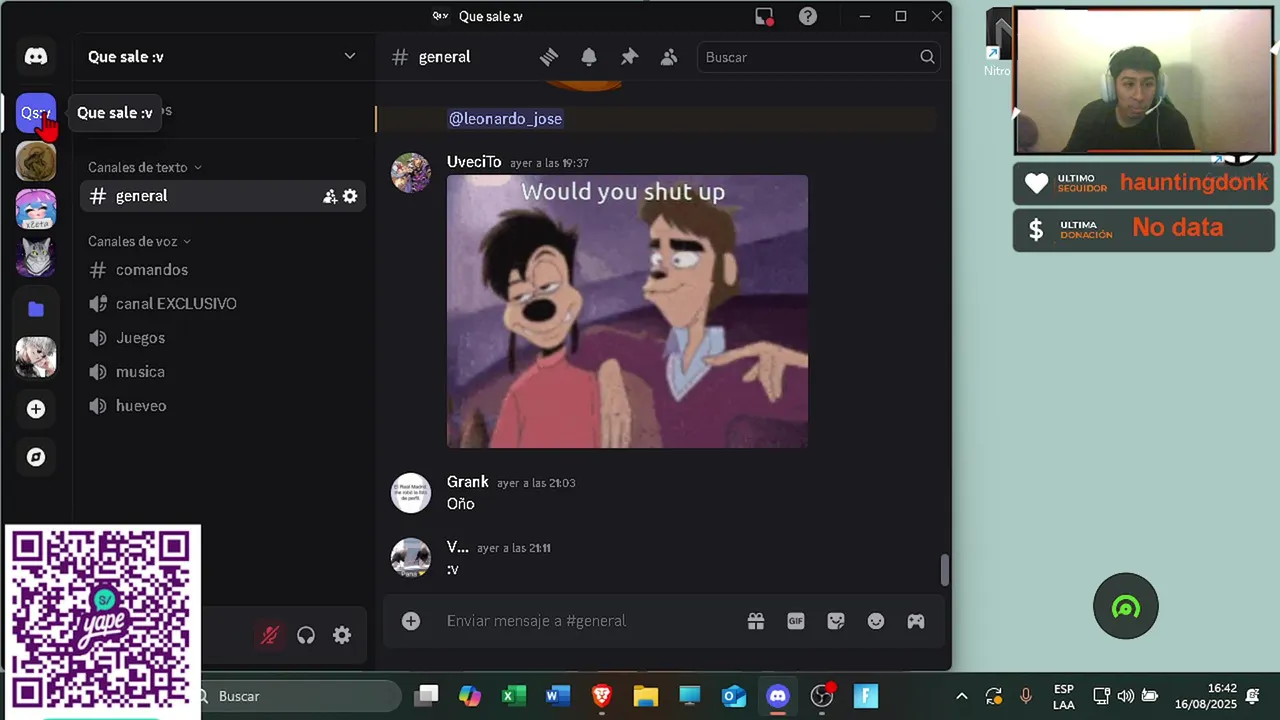
Task: Create invite for the general channel
Action: pyautogui.click(x=330, y=197)
